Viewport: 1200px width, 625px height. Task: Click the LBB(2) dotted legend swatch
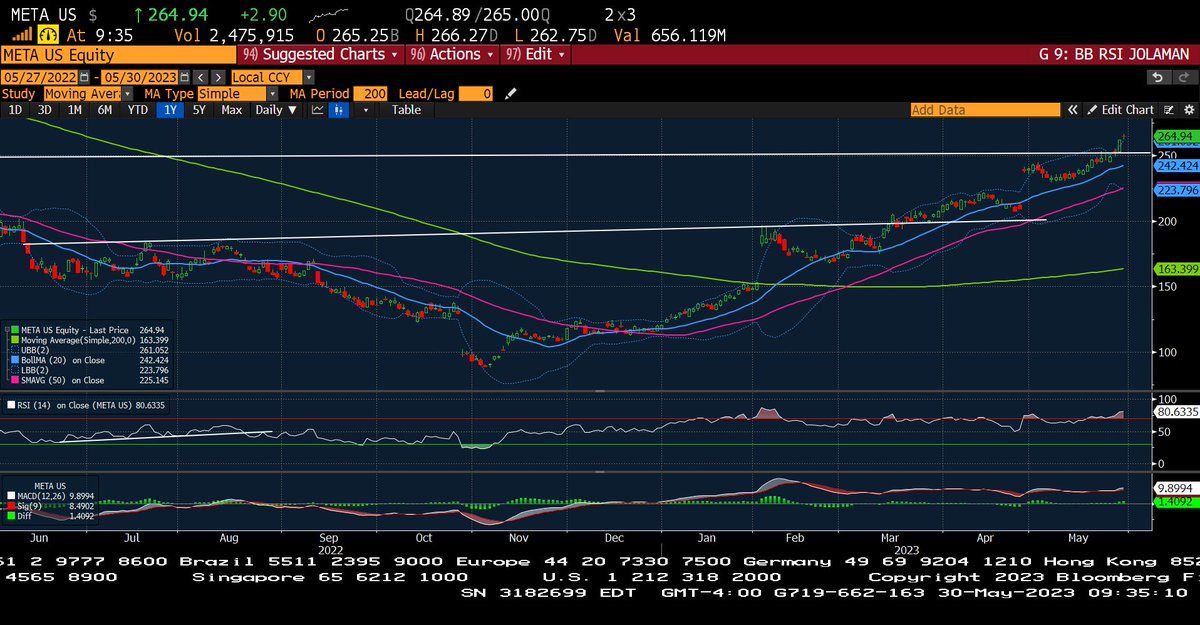15,370
